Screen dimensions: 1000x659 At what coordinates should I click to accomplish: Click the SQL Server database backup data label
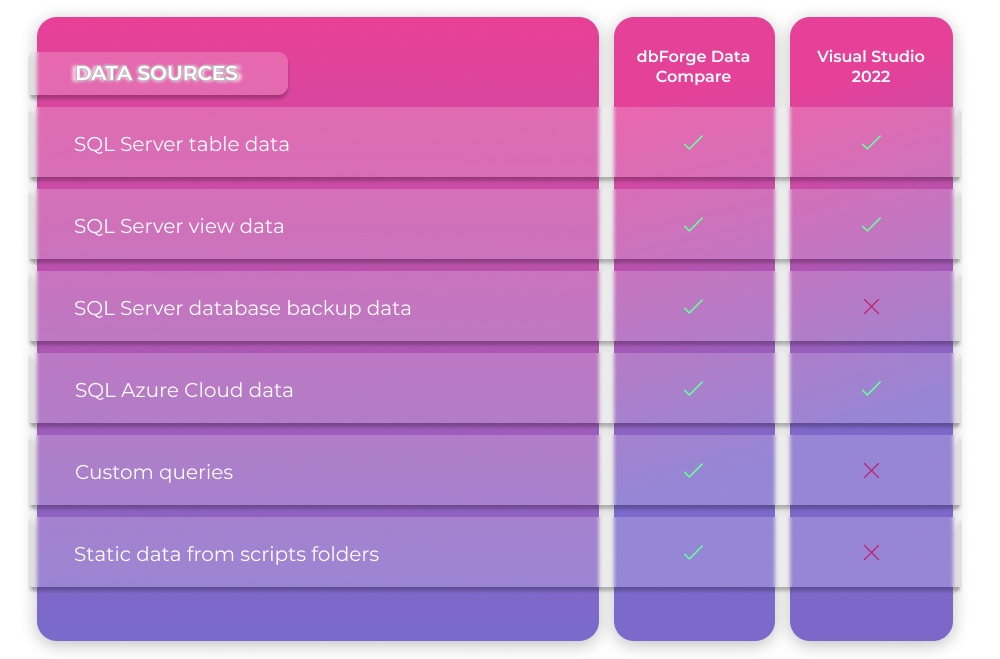click(x=242, y=309)
